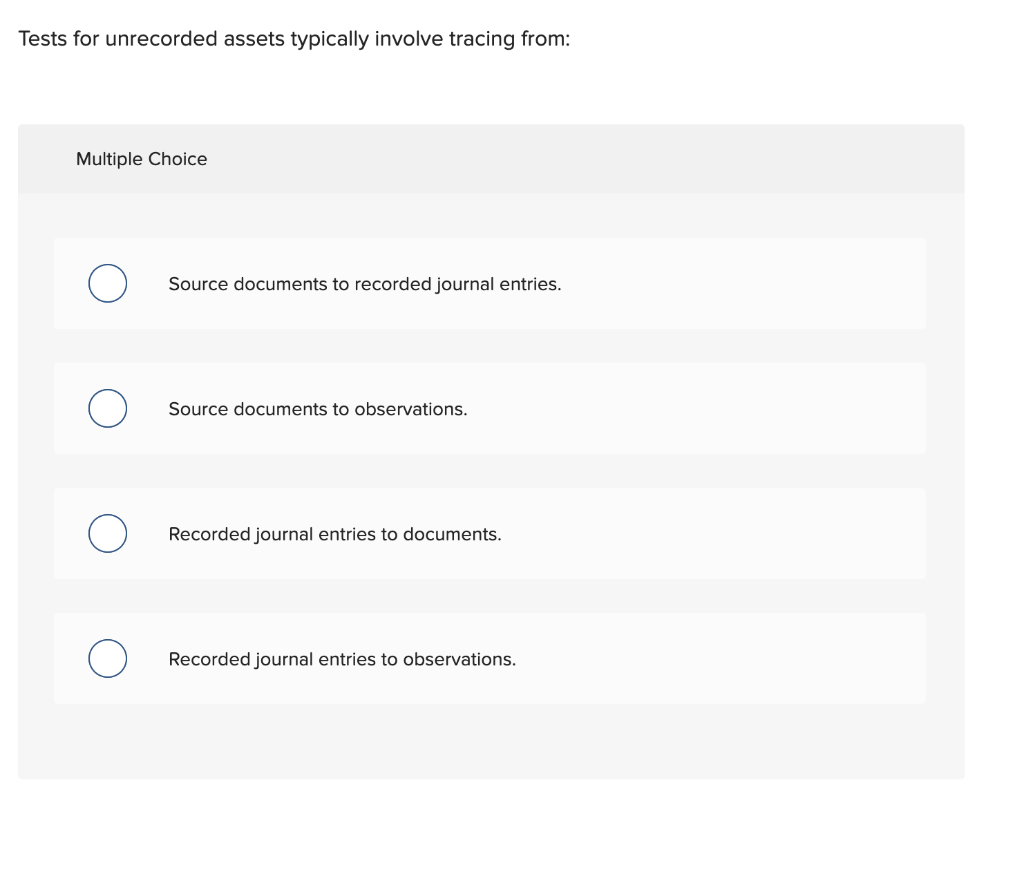Screen dimensions: 1024x872
Task: Select the last option's radio button
Action: (x=107, y=658)
